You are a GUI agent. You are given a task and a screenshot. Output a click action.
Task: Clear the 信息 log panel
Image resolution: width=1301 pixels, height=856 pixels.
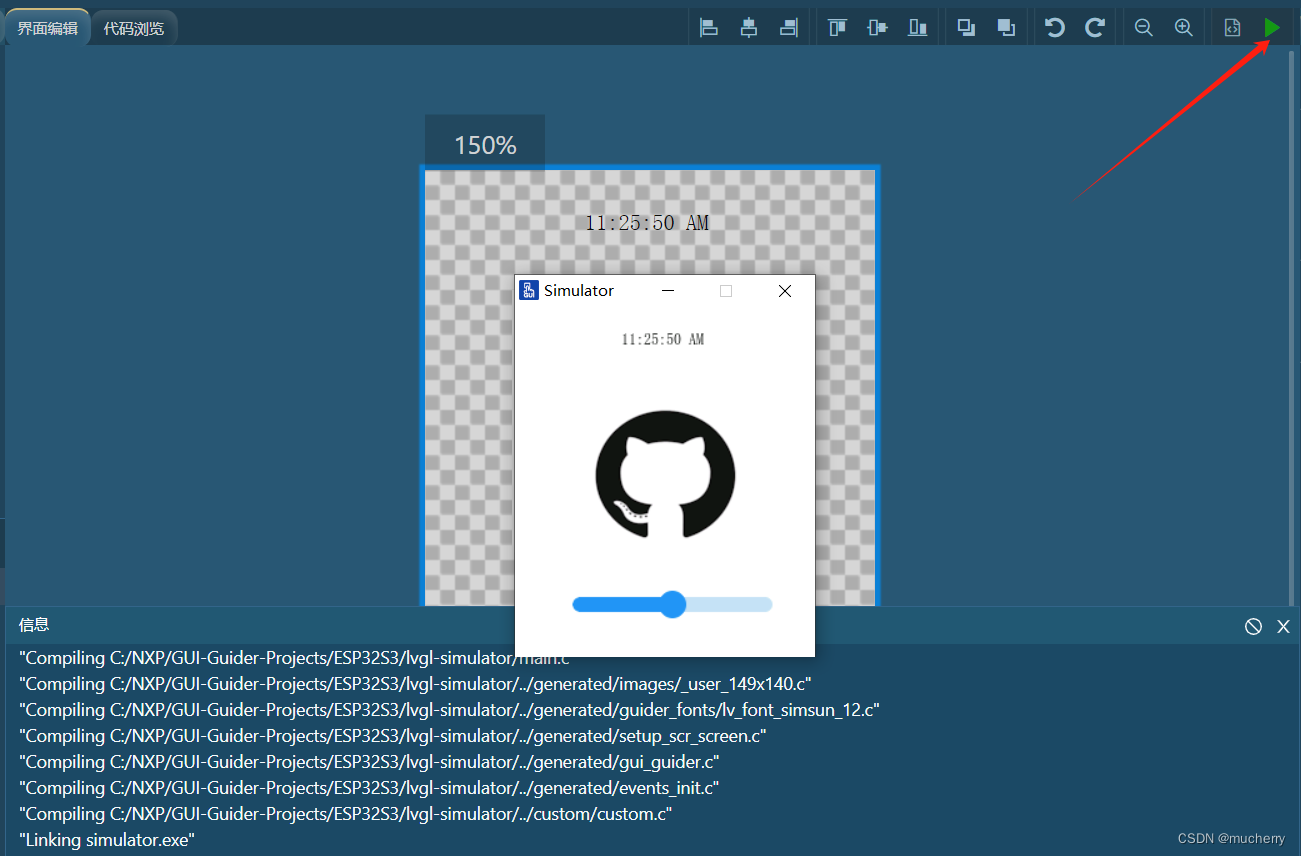coord(1253,626)
